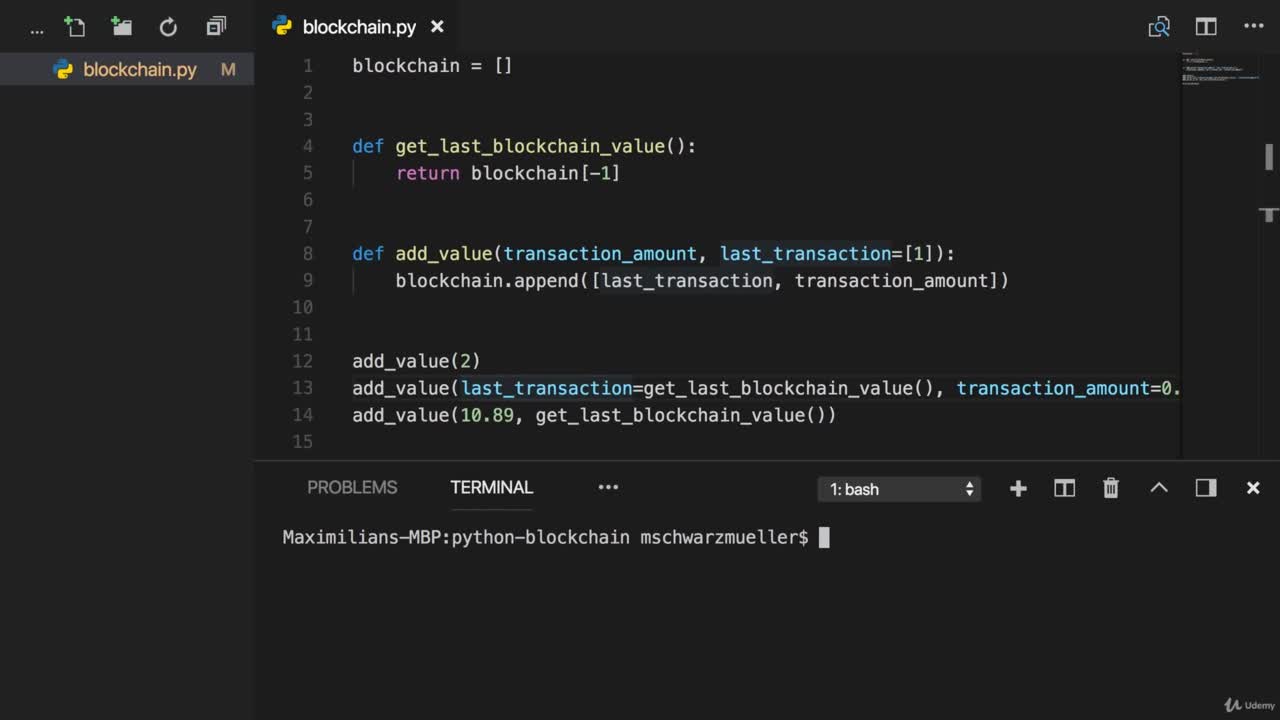The image size is (1280, 720).
Task: Create a new file in explorer
Action: (74, 27)
